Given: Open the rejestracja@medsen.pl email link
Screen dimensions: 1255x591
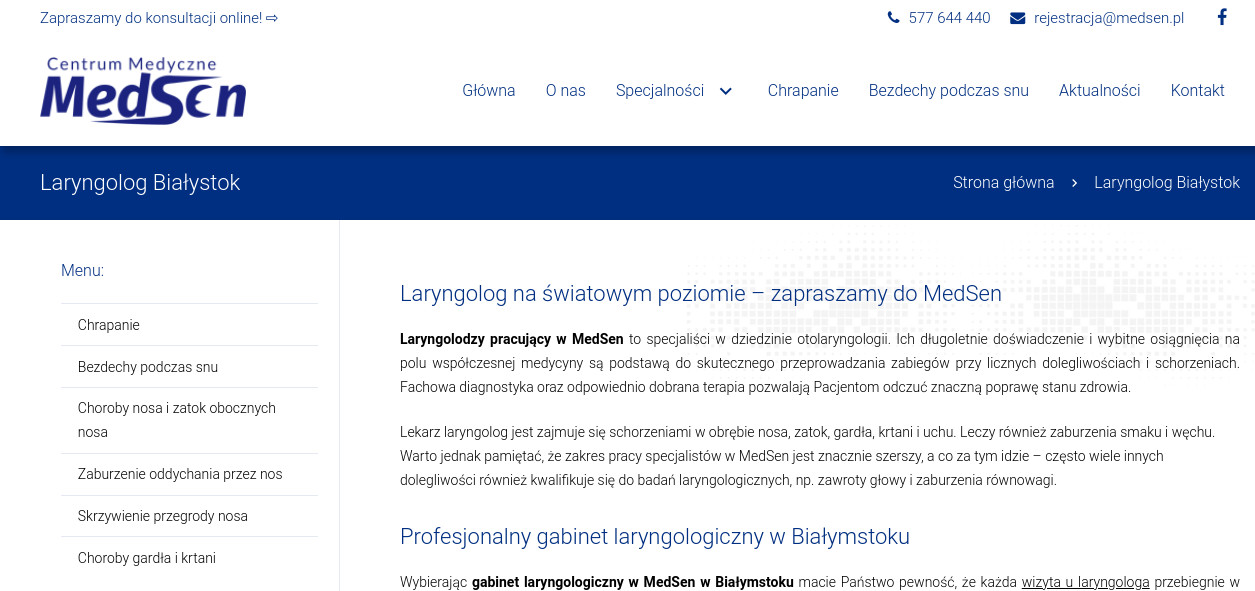Looking at the screenshot, I should [x=1109, y=17].
